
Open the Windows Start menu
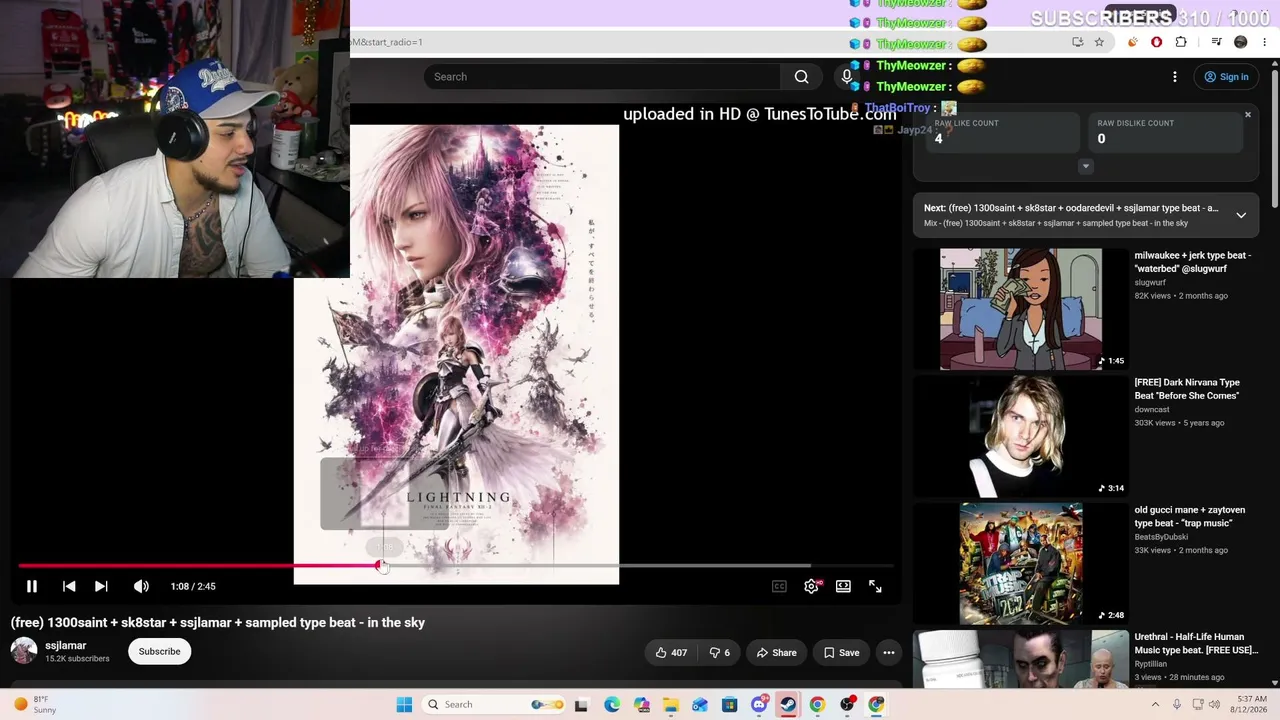click(x=404, y=705)
